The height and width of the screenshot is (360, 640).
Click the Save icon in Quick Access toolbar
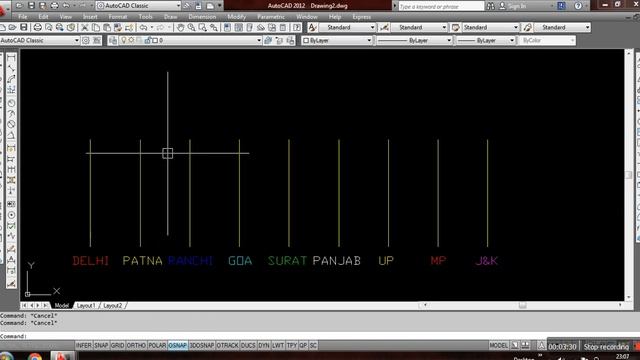pos(31,6)
